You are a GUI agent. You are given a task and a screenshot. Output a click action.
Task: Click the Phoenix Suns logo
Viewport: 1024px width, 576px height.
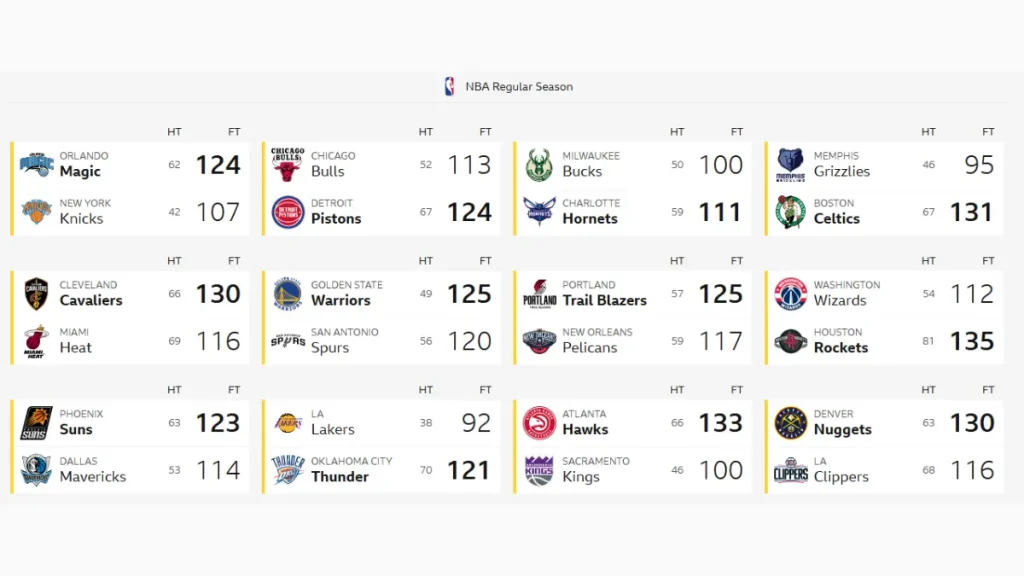(36, 421)
